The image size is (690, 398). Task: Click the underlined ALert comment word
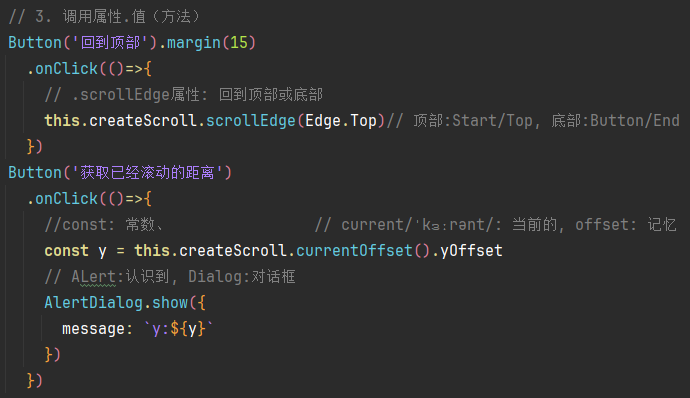click(x=94, y=277)
